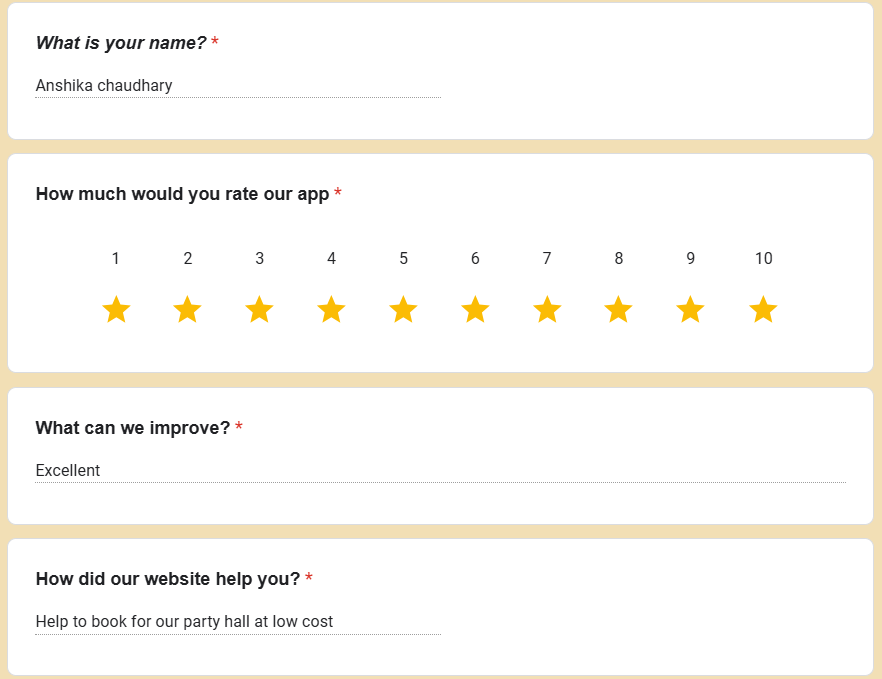Select the 9 star rating
The image size is (882, 679).
point(690,310)
